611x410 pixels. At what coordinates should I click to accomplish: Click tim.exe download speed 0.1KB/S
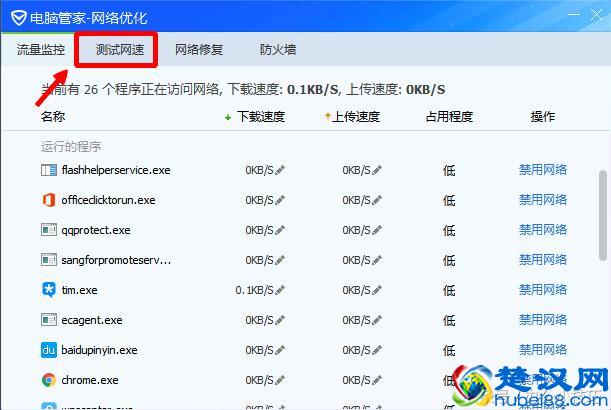(254, 290)
